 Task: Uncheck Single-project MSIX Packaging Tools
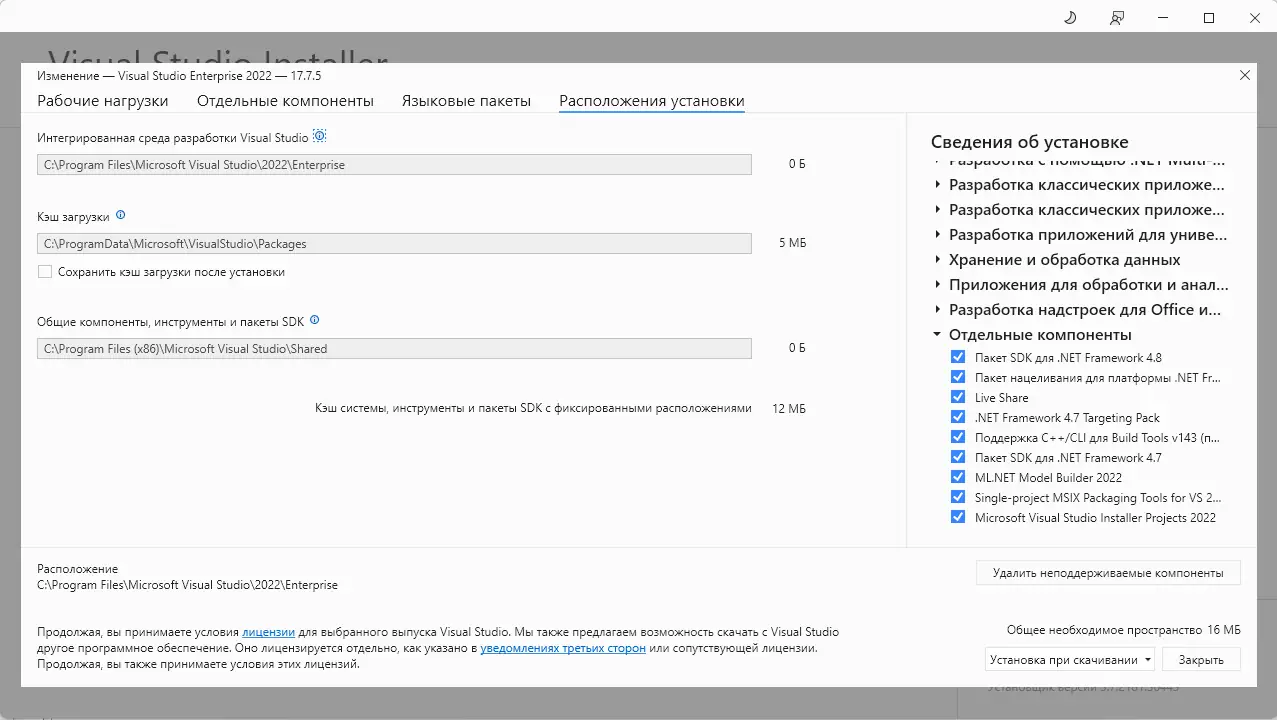[958, 498]
